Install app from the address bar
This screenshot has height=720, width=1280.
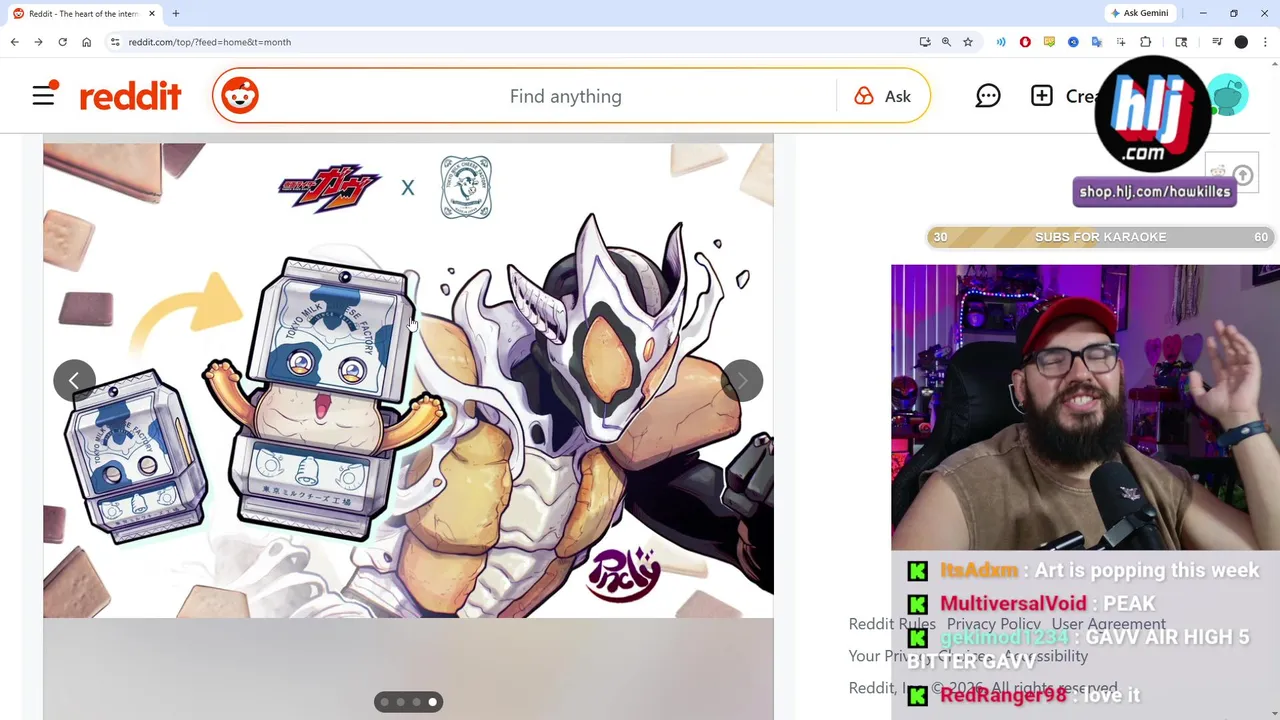[x=925, y=42]
